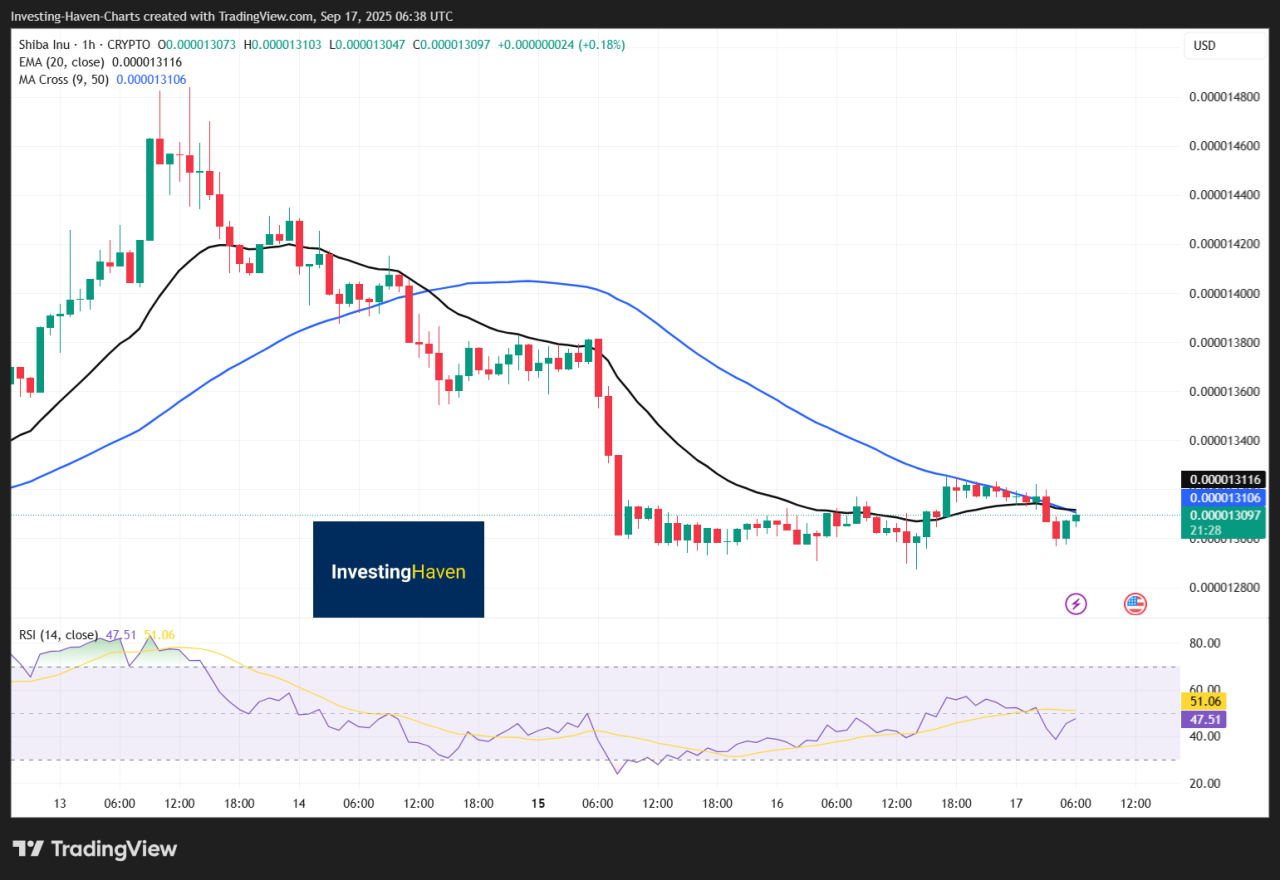Click the Shiba Inu 1h CRYPTO symbol title
The image size is (1280, 880).
pos(84,45)
